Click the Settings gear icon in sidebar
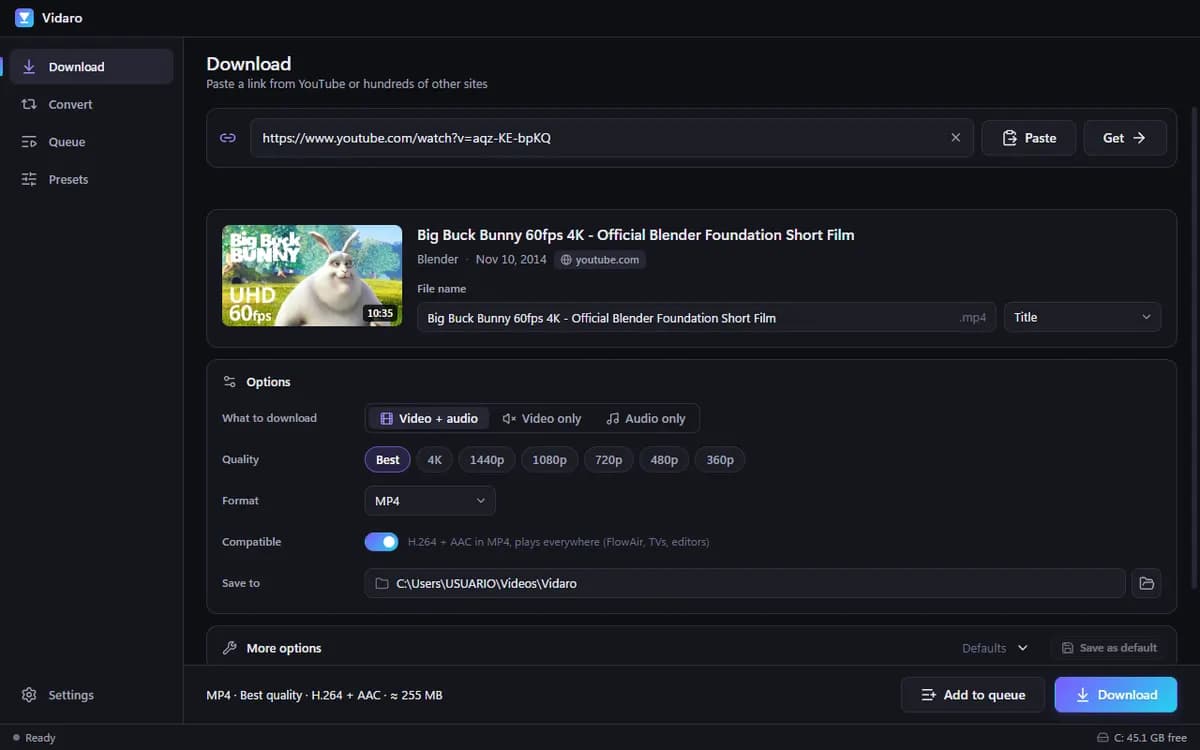Screen dimensions: 1200x750 click(x=29, y=695)
